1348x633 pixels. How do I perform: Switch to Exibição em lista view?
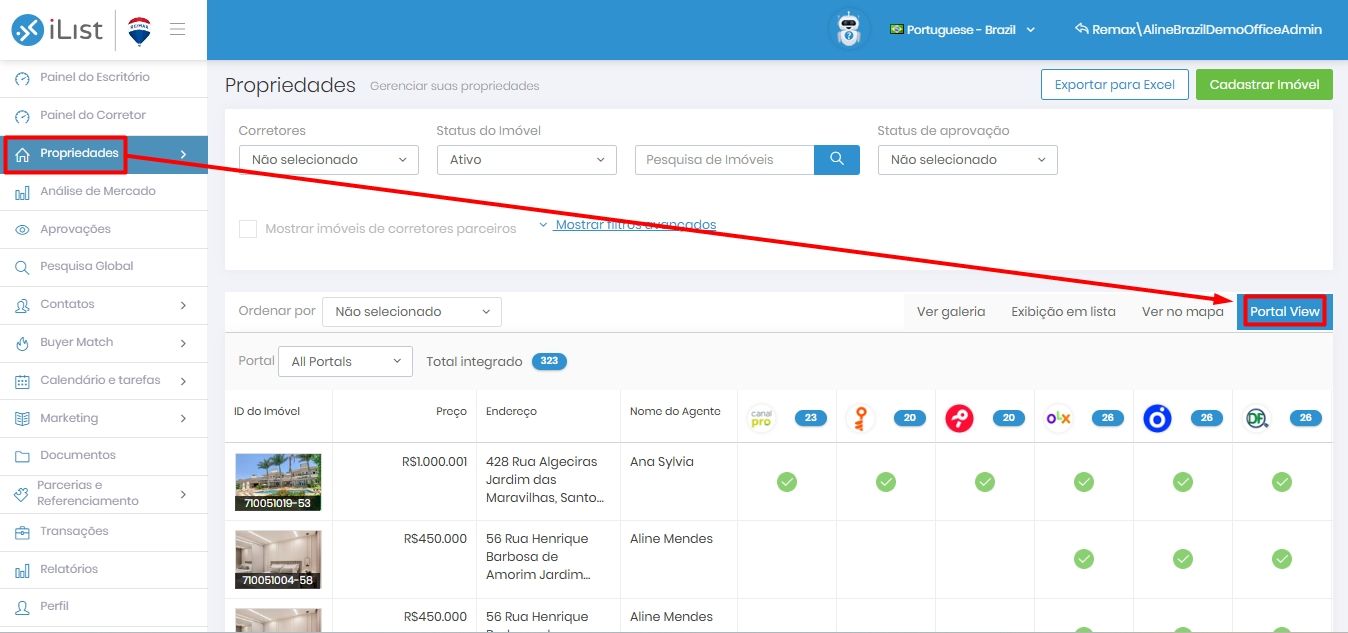[1063, 312]
